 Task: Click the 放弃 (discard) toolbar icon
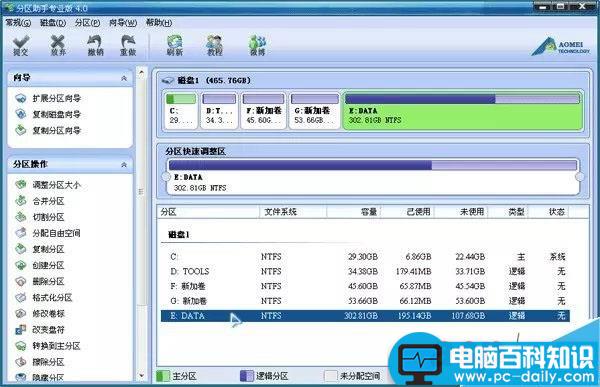coord(58,46)
